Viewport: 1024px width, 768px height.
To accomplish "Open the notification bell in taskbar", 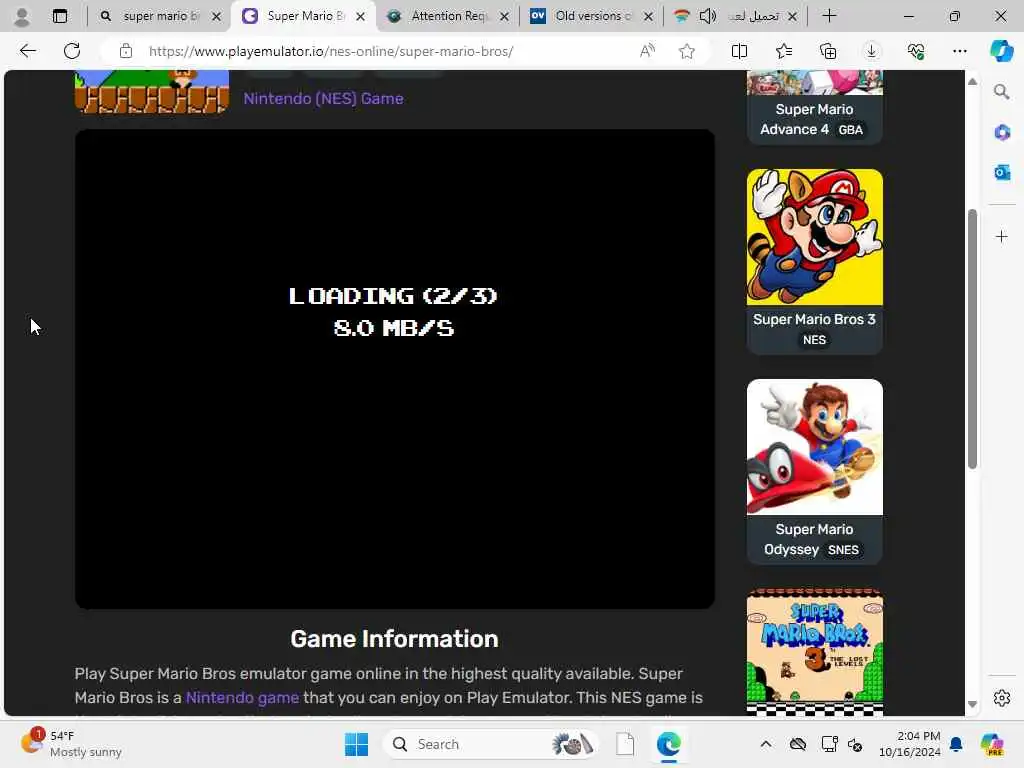I will click(956, 744).
